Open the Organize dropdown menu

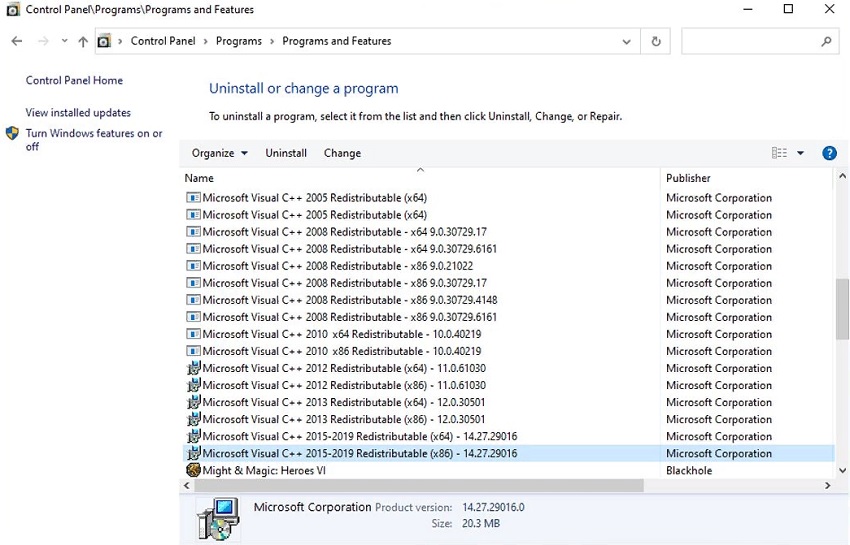tap(220, 153)
